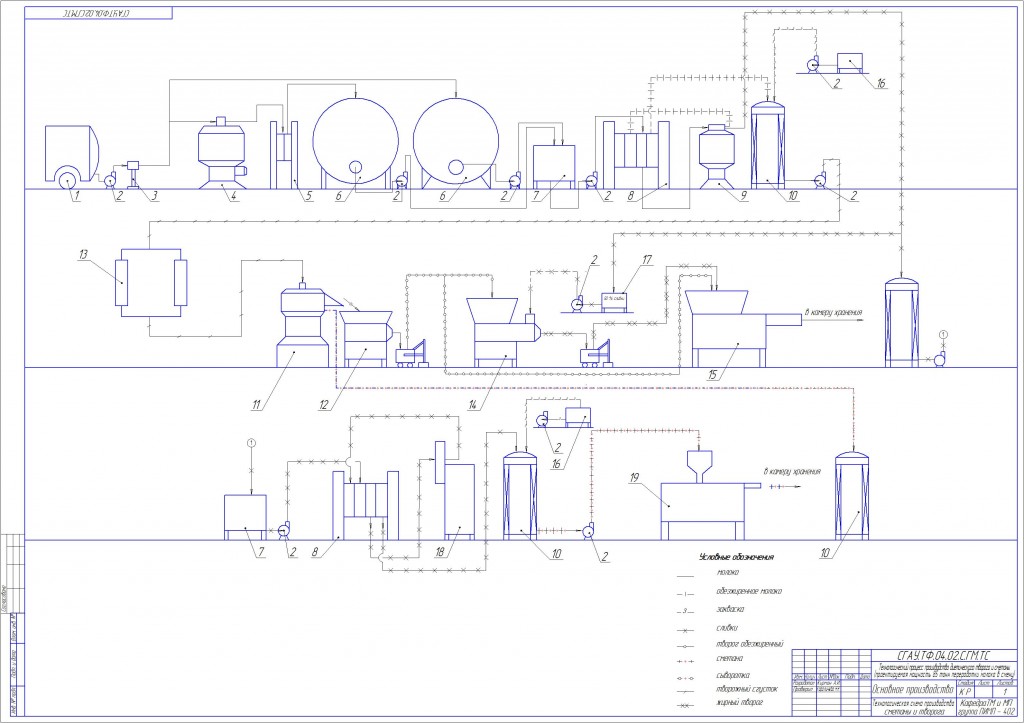Click the vertical tank 10 beside unit 18
This screenshot has width=1024, height=723.
(x=520, y=495)
